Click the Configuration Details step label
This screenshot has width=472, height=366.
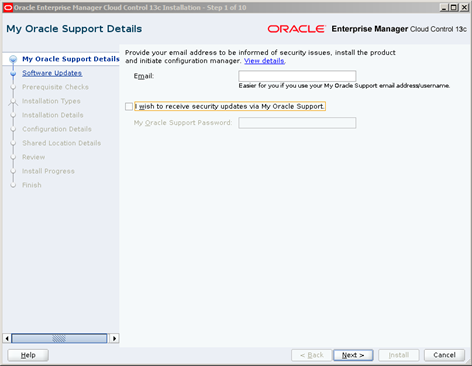(57, 129)
